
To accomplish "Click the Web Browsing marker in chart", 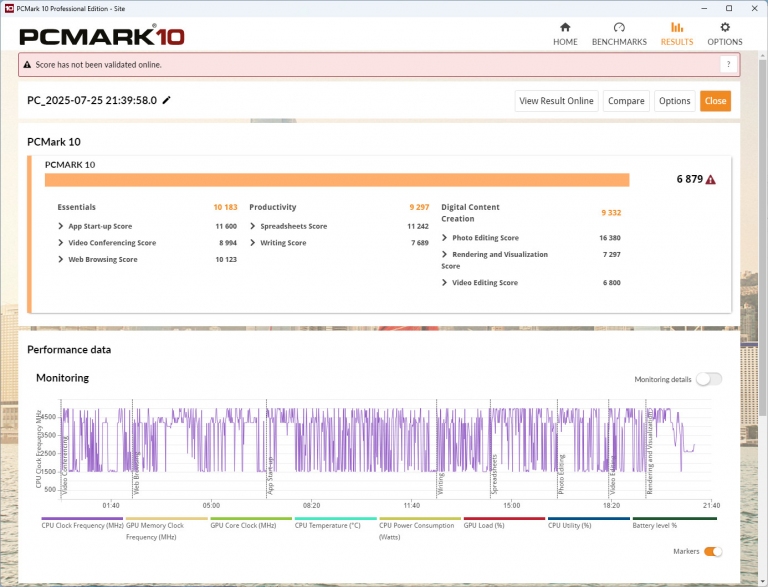I will coord(136,473).
